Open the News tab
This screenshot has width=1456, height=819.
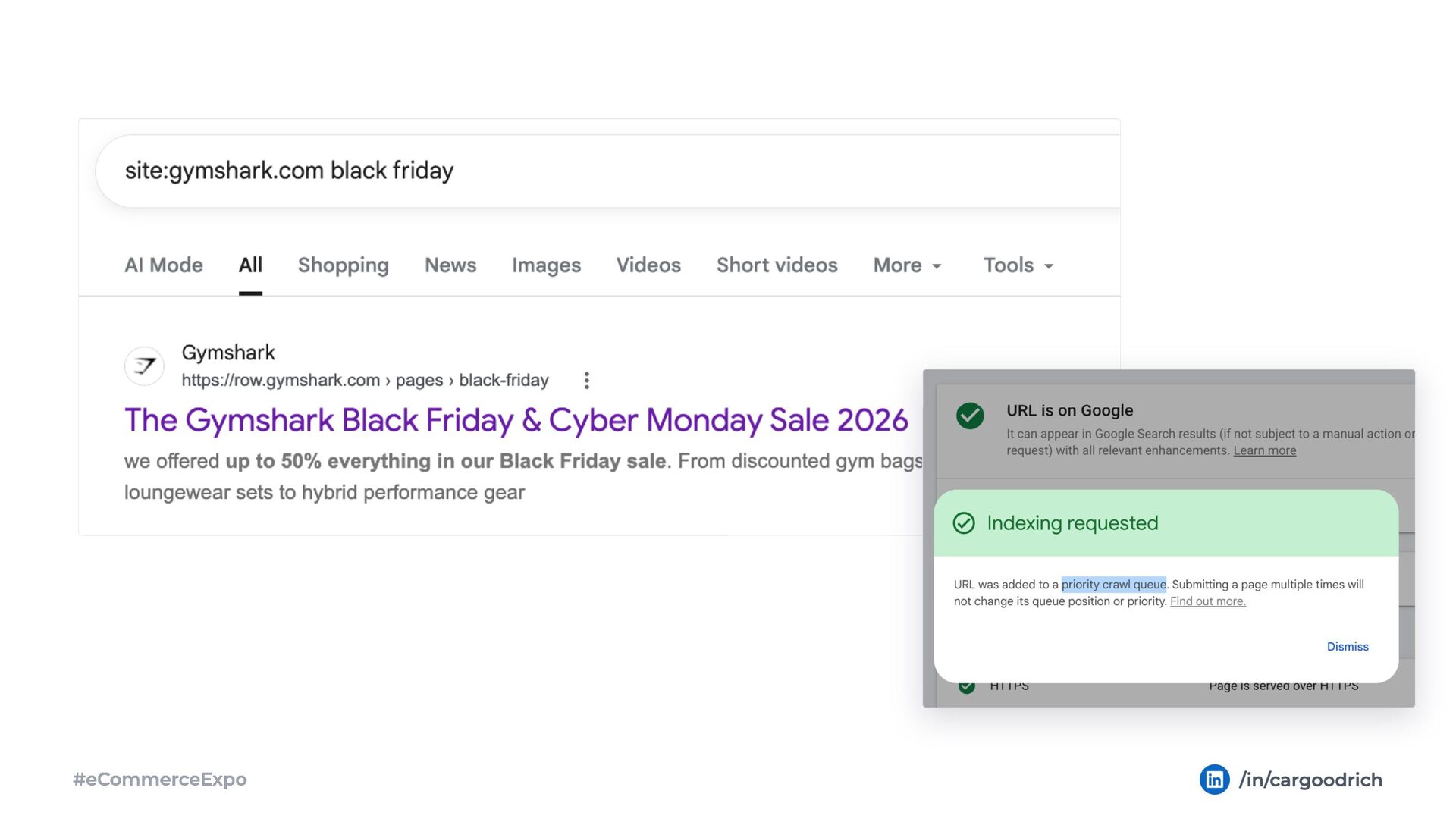tap(450, 265)
